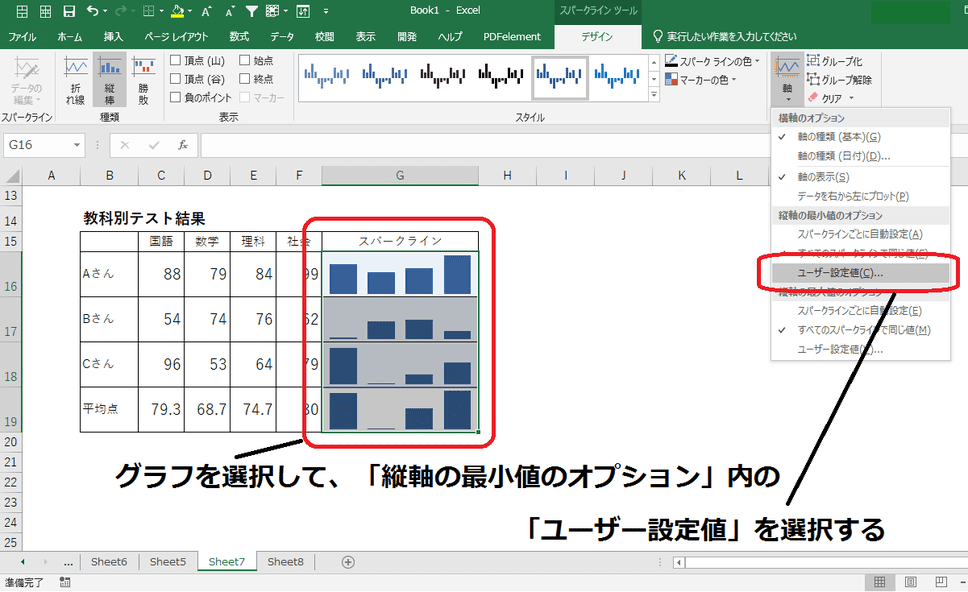Click the 新しいシート plus button
The height and width of the screenshot is (592, 968).
point(346,562)
